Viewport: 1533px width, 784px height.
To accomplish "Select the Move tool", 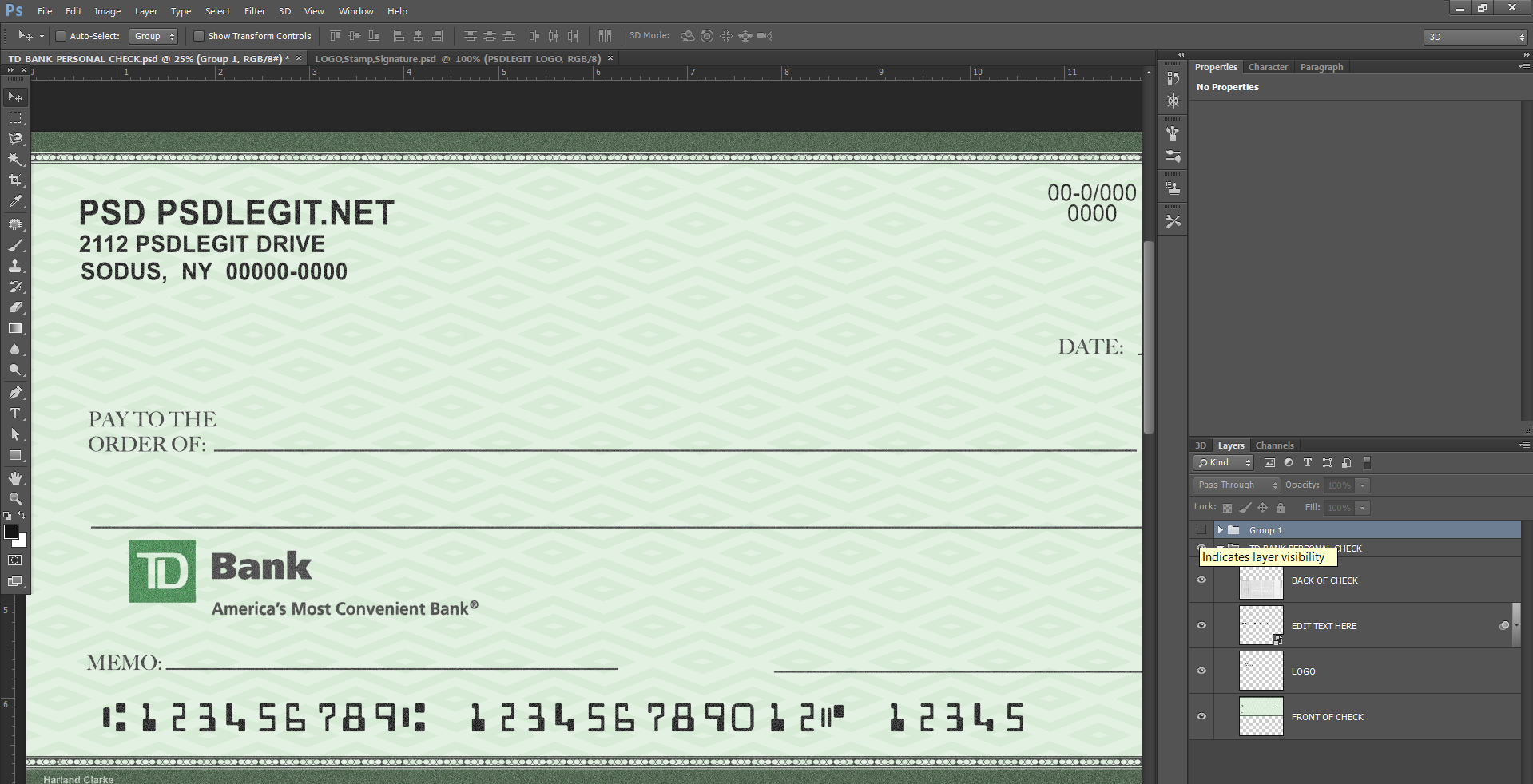I will click(15, 97).
